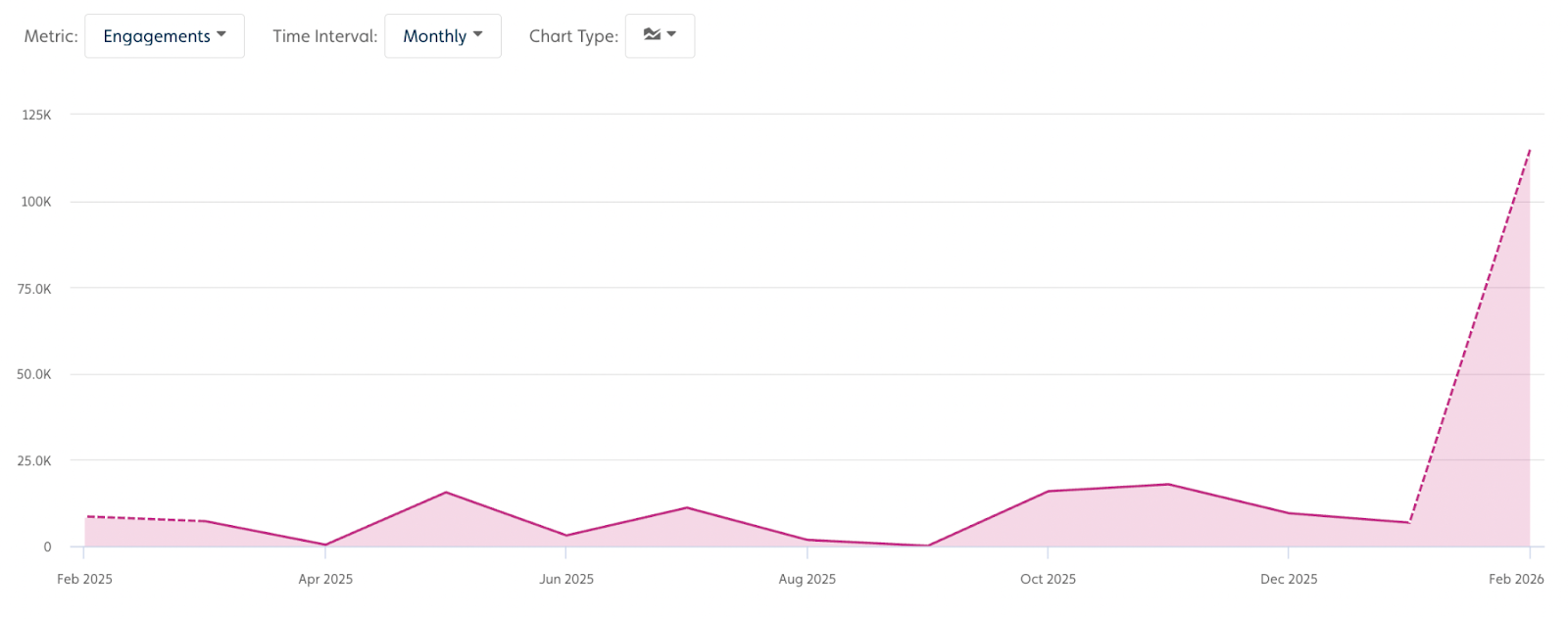Click the Oct 2025 data point on line
Image resolution: width=1568 pixels, height=619 pixels.
point(1048,491)
